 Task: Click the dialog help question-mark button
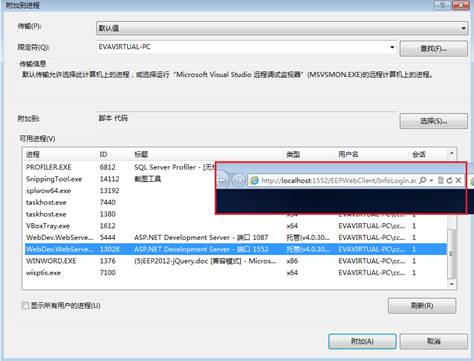tap(443, 5)
